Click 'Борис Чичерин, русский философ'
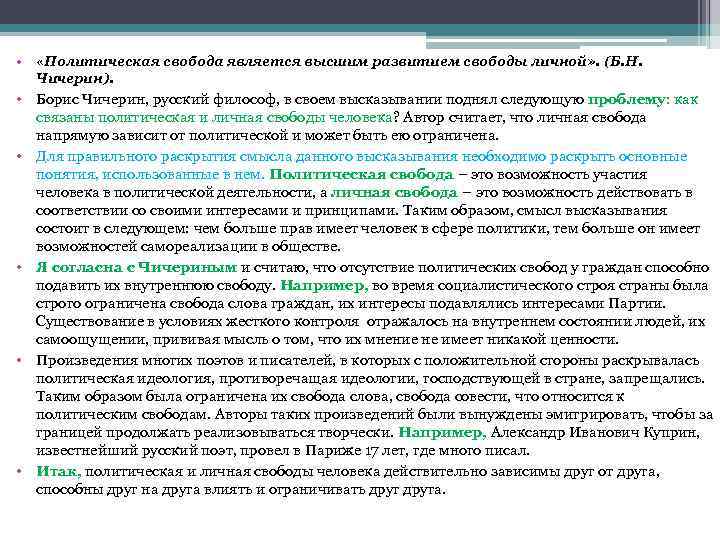 tap(156, 99)
